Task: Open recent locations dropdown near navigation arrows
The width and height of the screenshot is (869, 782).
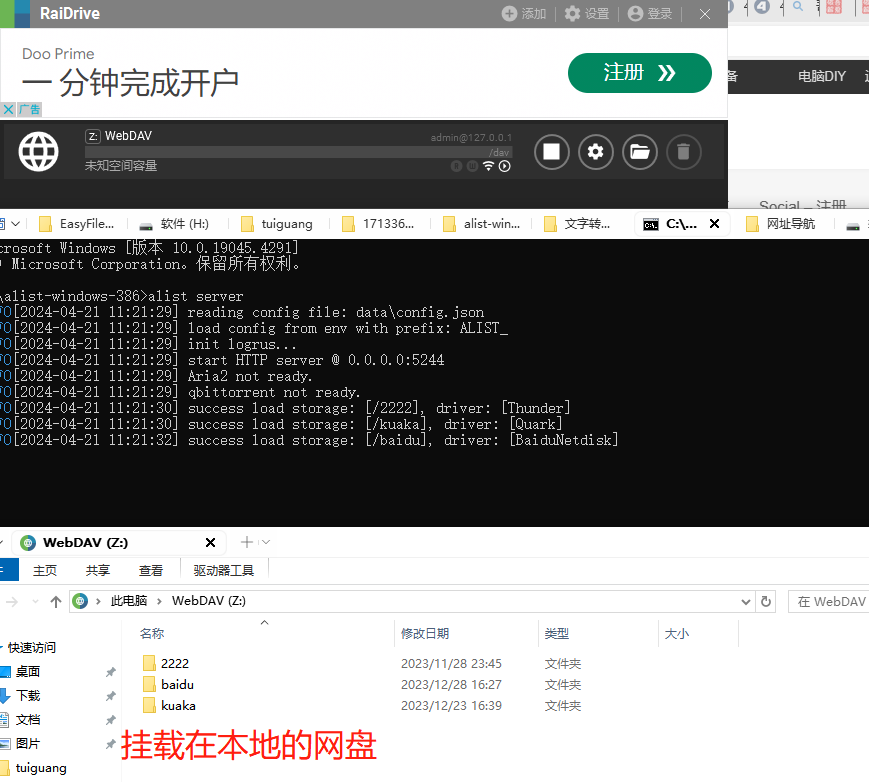Action: click(35, 601)
